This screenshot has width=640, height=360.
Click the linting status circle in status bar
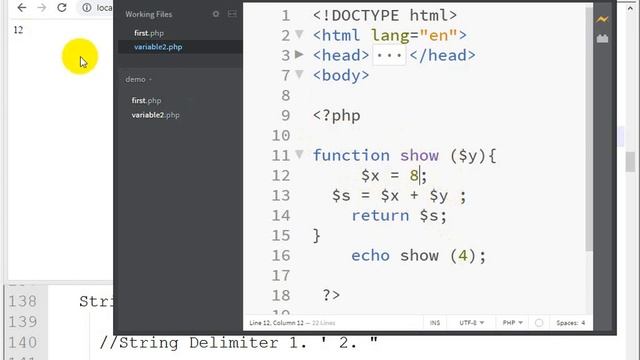[x=539, y=323]
